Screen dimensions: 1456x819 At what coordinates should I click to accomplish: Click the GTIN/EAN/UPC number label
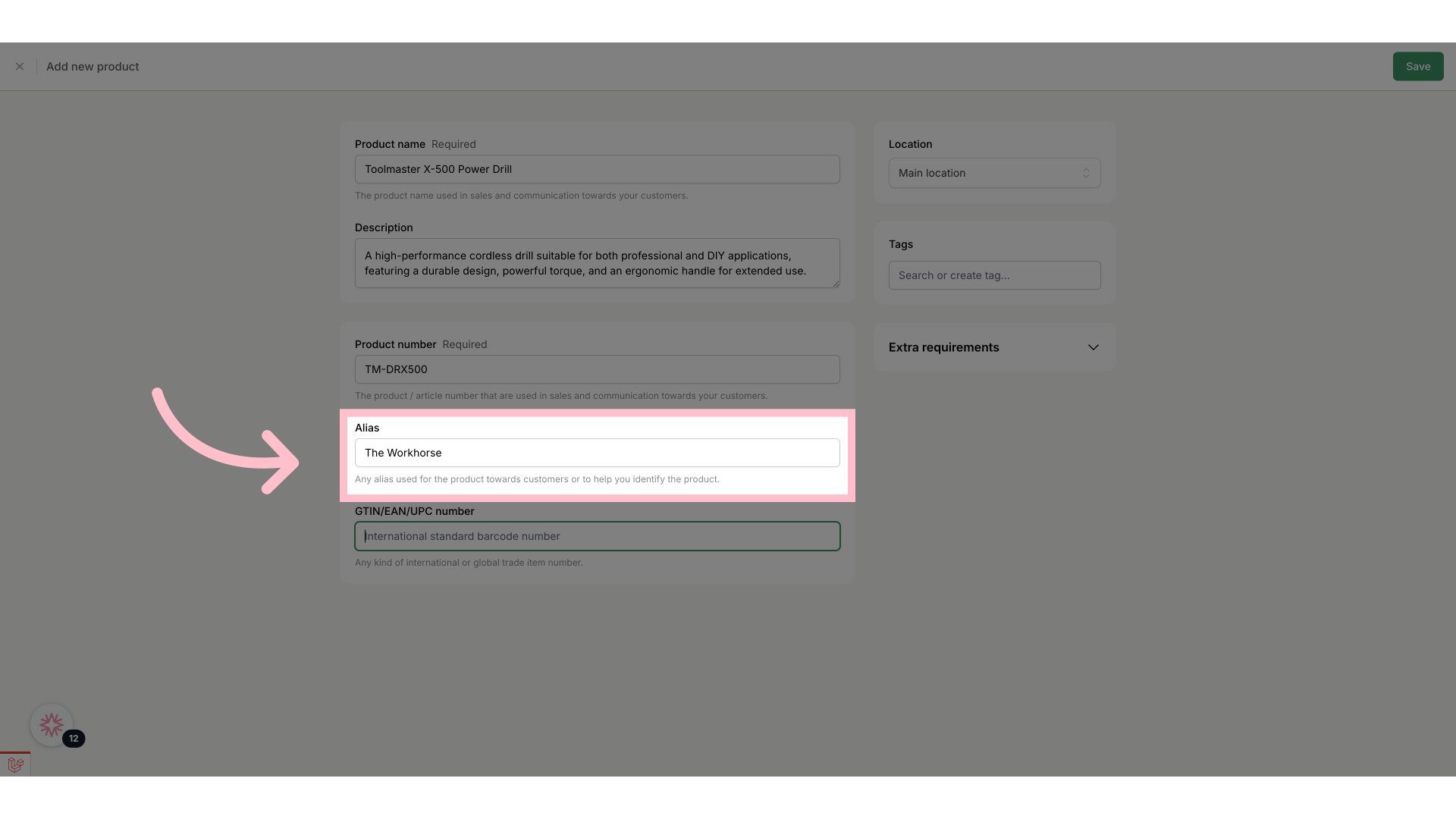point(414,511)
